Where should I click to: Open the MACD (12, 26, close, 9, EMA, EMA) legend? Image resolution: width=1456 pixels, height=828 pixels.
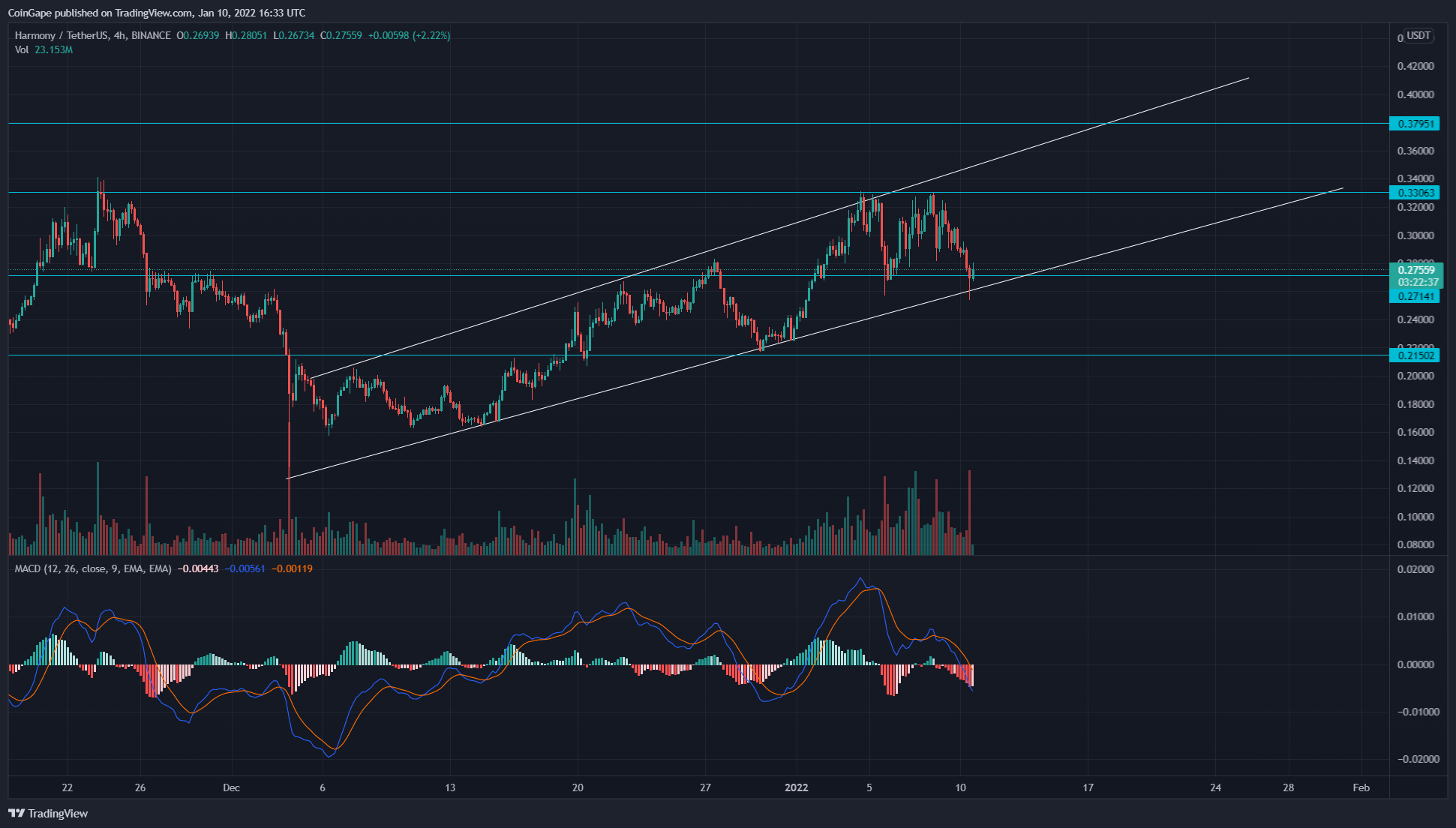93,569
